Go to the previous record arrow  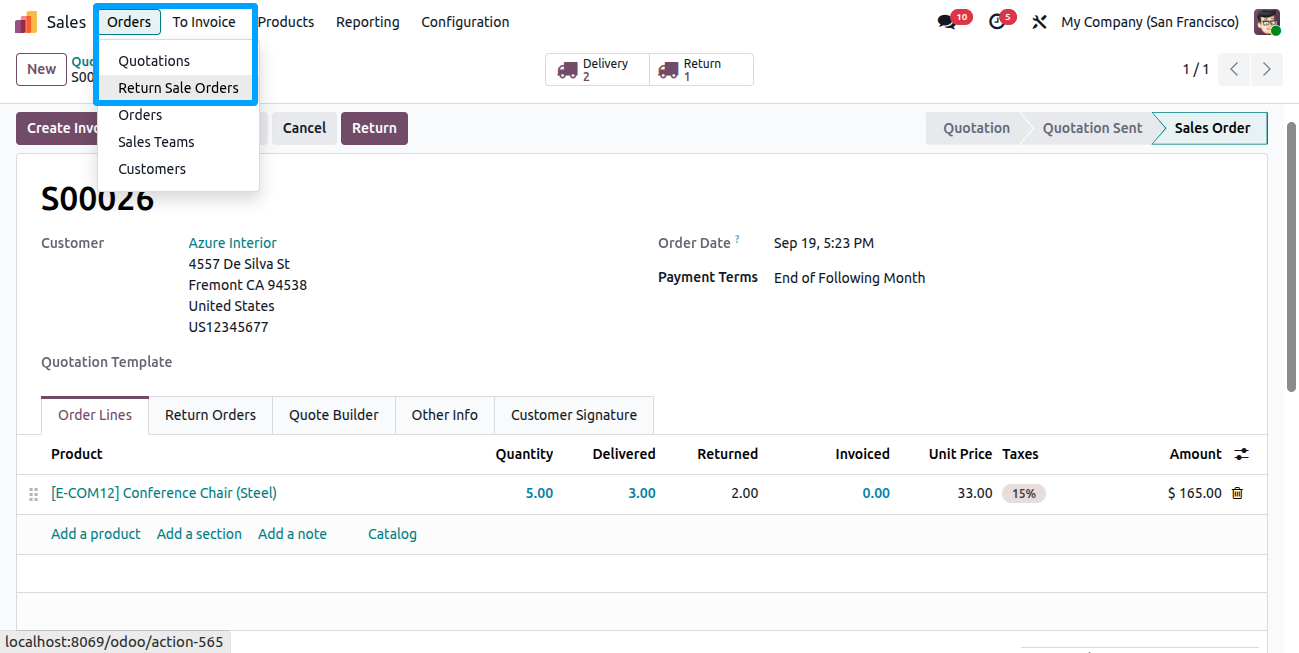click(x=1235, y=69)
